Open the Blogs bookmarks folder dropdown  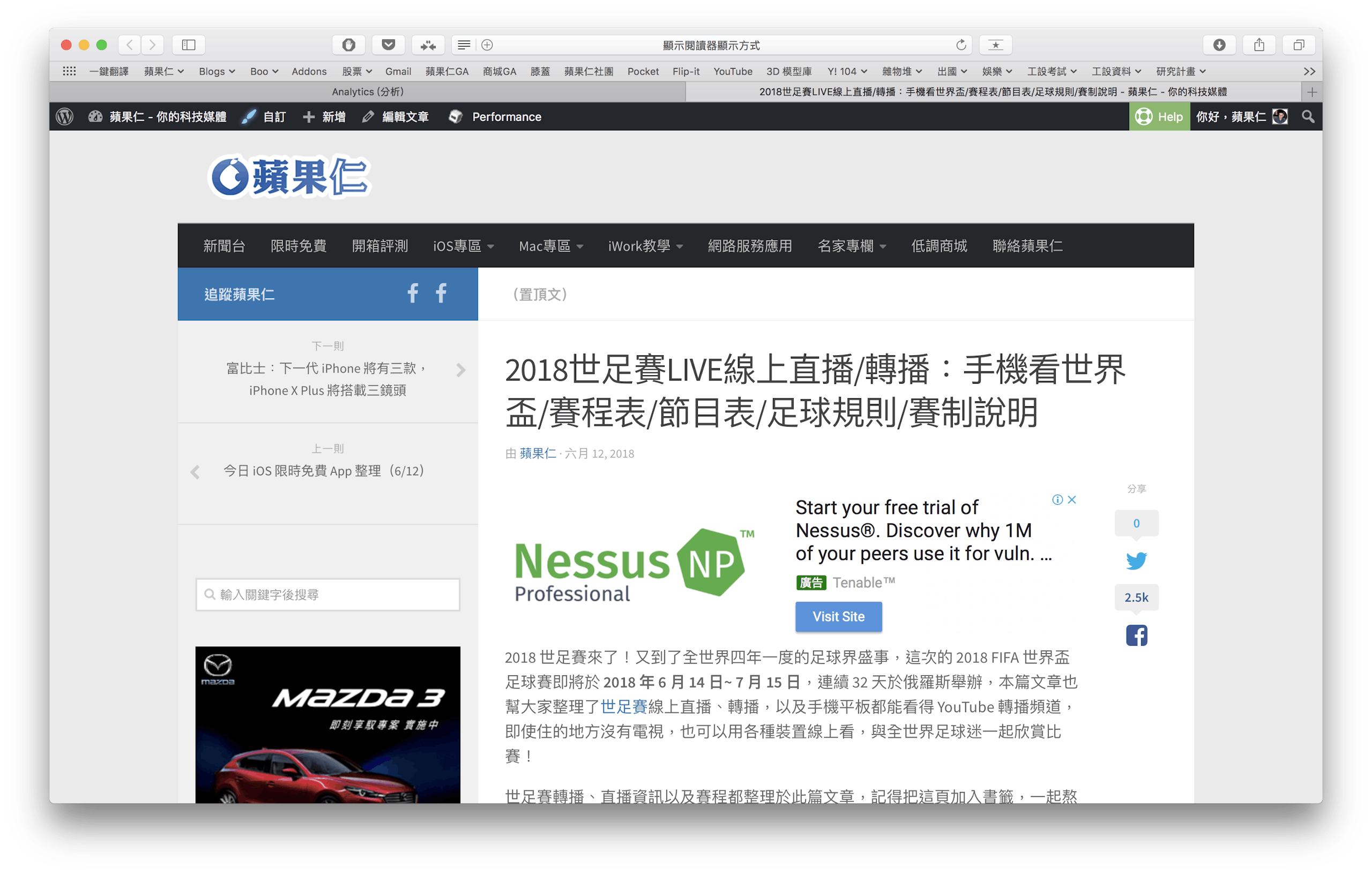point(217,71)
